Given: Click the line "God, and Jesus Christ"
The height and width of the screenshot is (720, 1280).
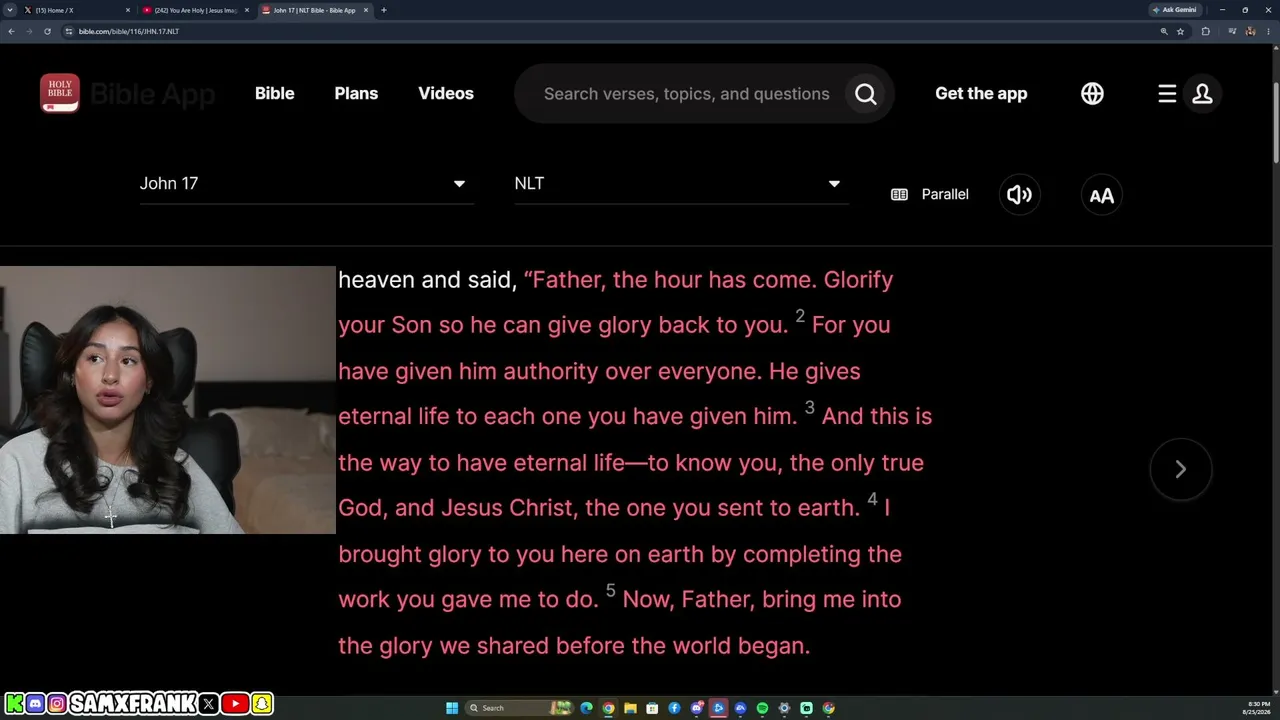Looking at the screenshot, I should point(614,508).
